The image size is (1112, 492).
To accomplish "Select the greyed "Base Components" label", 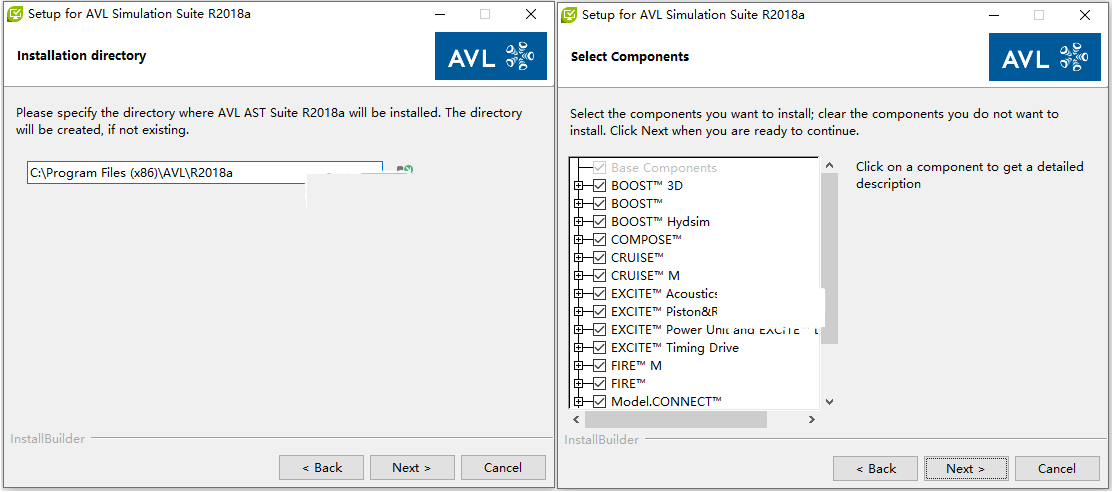I will coord(664,168).
